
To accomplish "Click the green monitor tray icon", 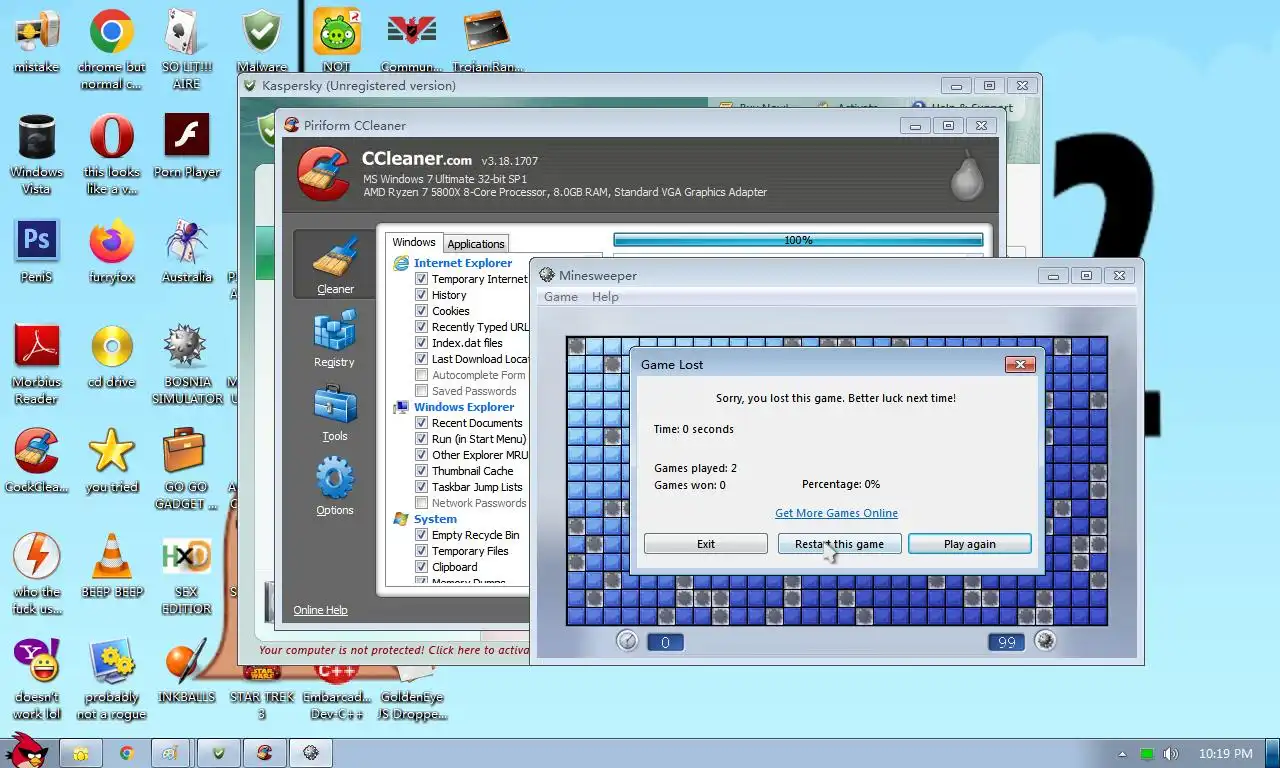I will click(1147, 754).
